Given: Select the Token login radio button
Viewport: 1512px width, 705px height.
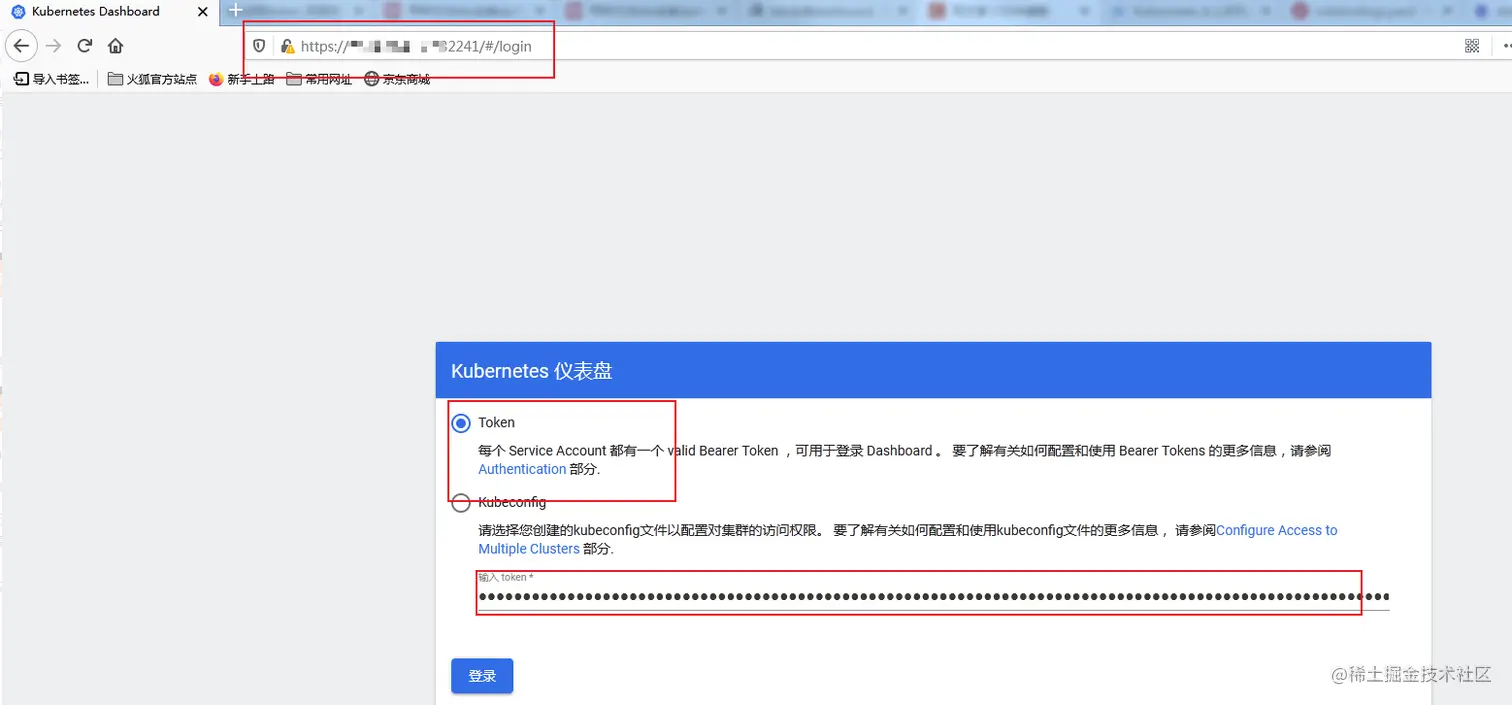Looking at the screenshot, I should [460, 423].
